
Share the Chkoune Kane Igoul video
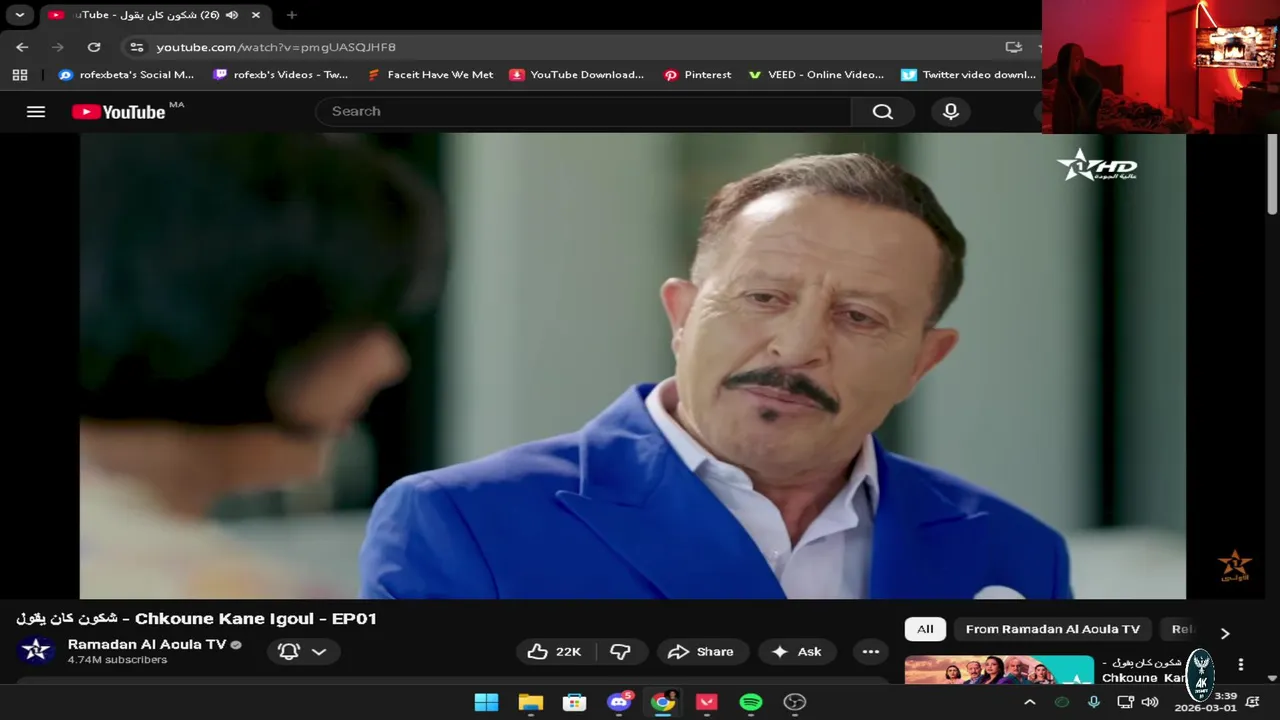[702, 652]
